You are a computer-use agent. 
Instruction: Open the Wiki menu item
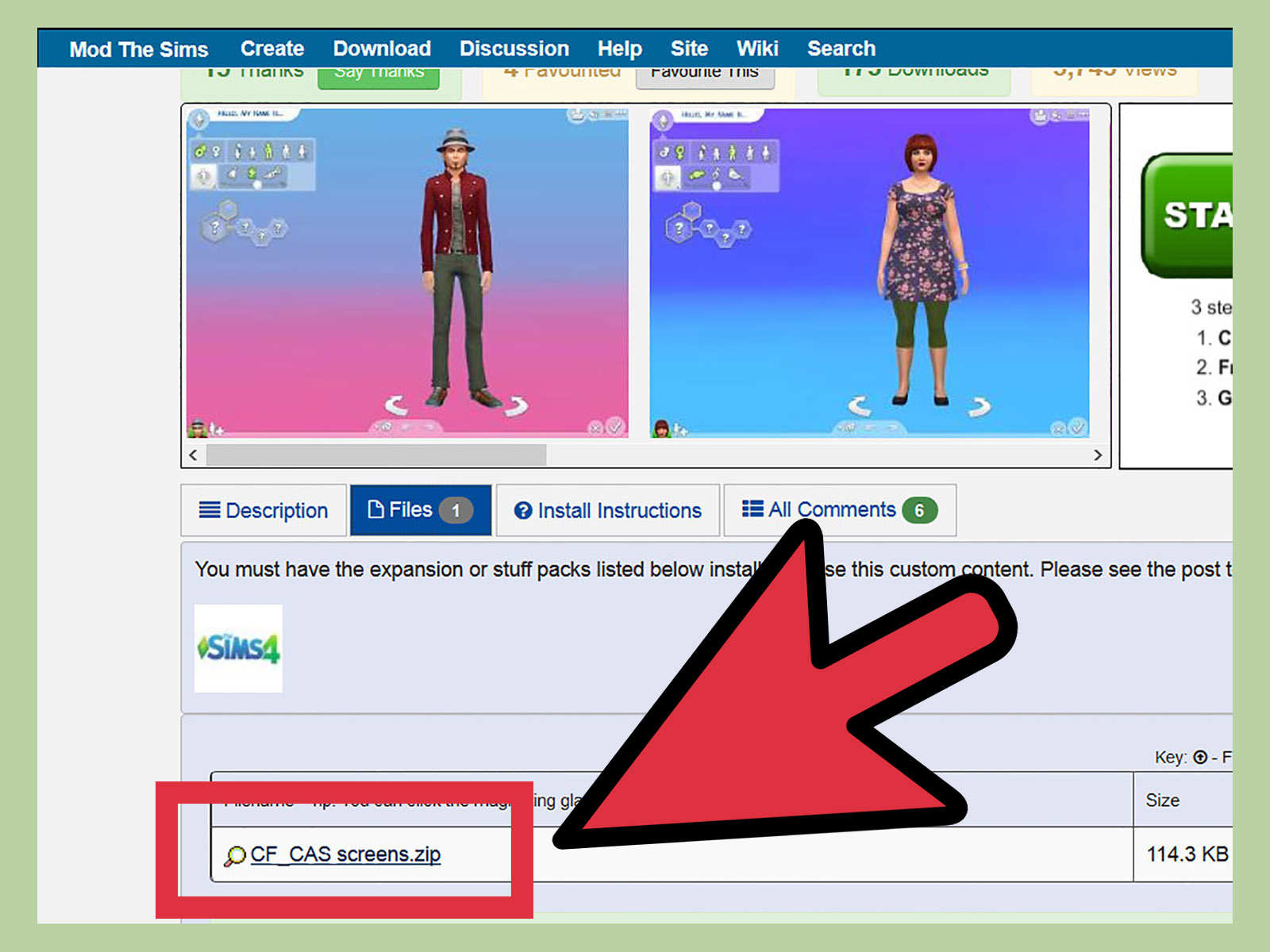pyautogui.click(x=757, y=49)
